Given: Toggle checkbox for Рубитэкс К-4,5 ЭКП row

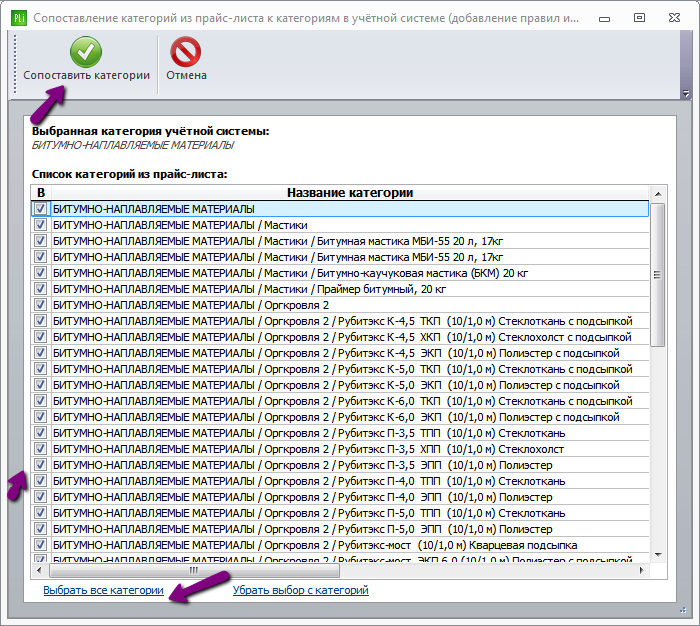Looking at the screenshot, I should pos(40,353).
